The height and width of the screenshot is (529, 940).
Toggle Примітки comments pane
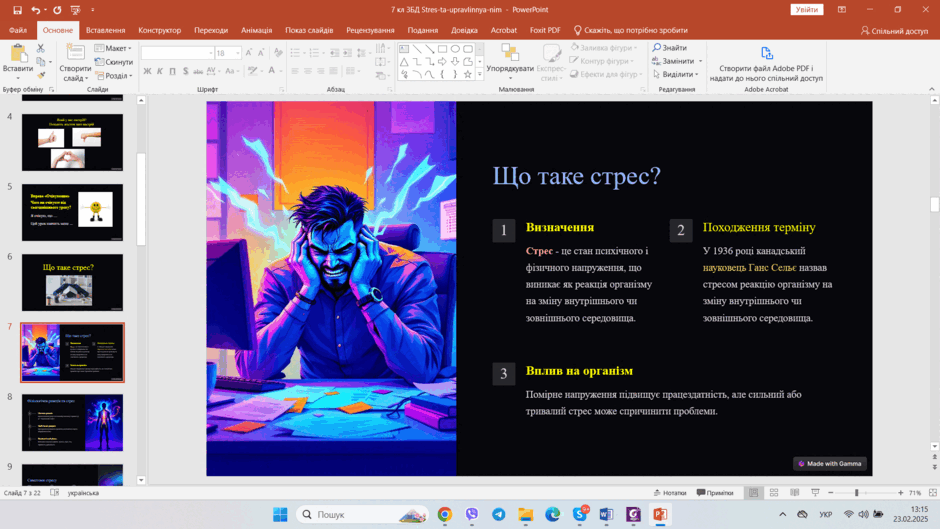[x=715, y=492]
